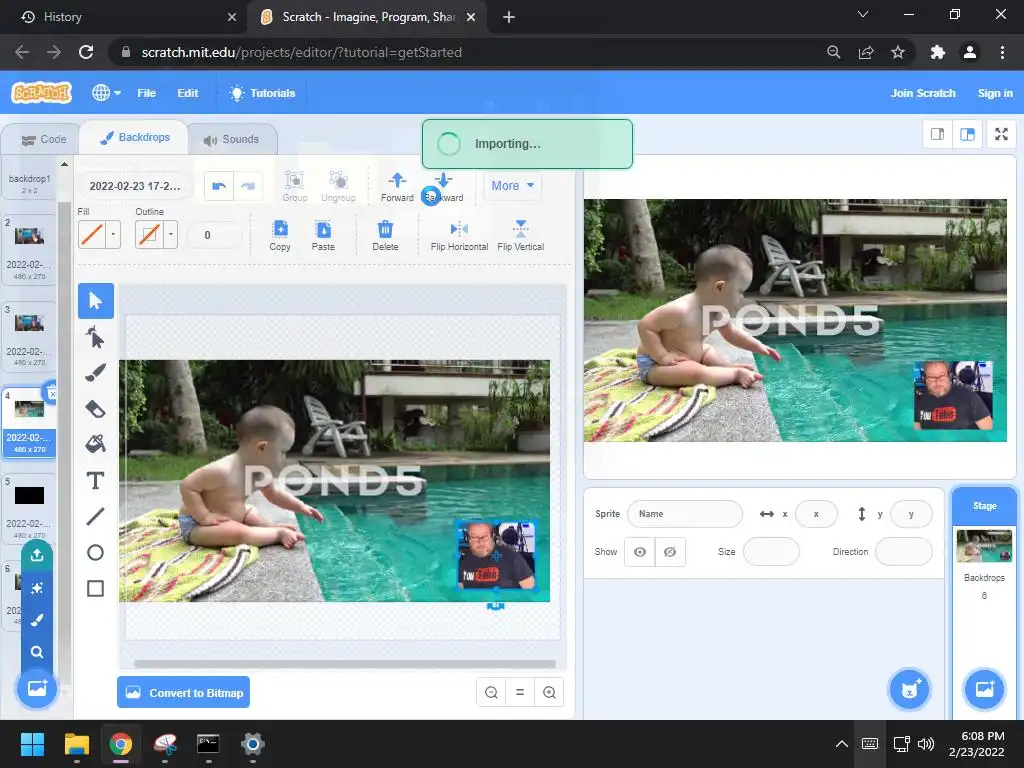Screen dimensions: 1024x768
Task: Click the outline width field
Action: [213, 235]
